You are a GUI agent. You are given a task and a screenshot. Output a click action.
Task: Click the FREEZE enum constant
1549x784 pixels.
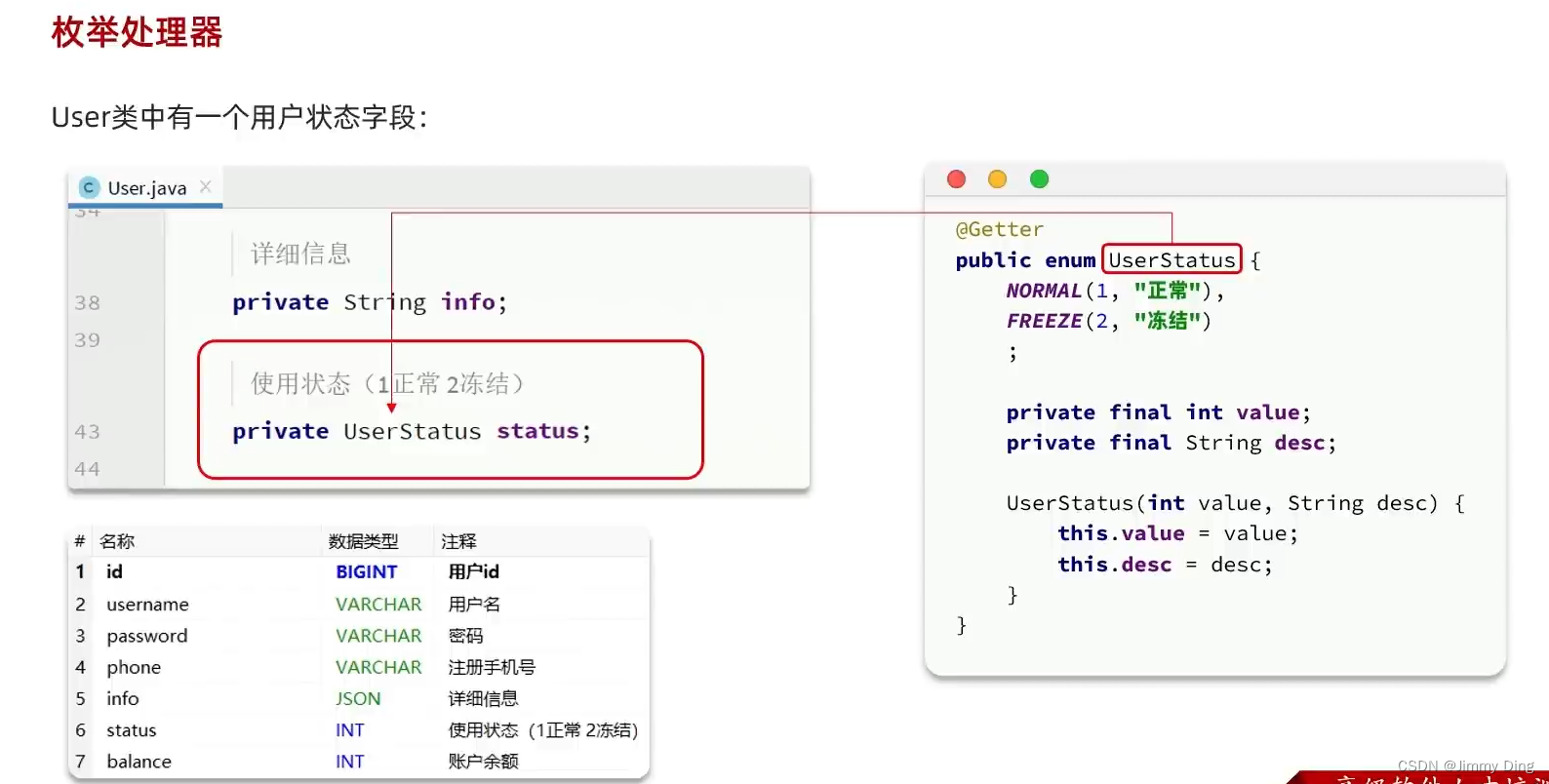[1044, 321]
